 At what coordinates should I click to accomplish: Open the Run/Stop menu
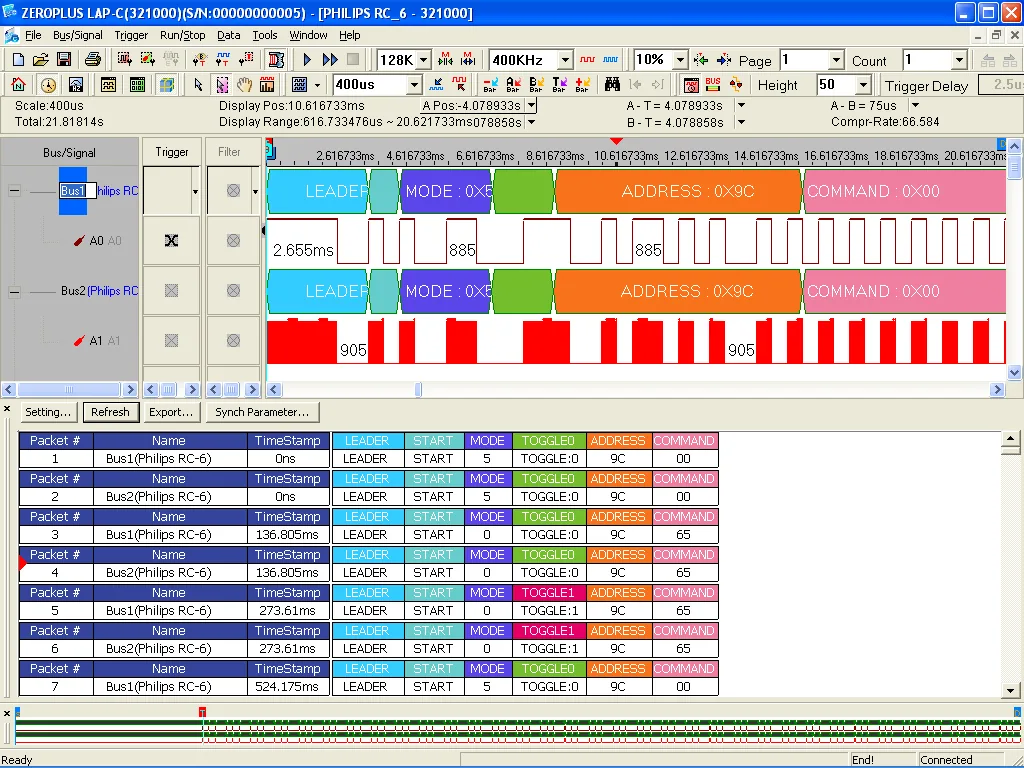[x=183, y=35]
